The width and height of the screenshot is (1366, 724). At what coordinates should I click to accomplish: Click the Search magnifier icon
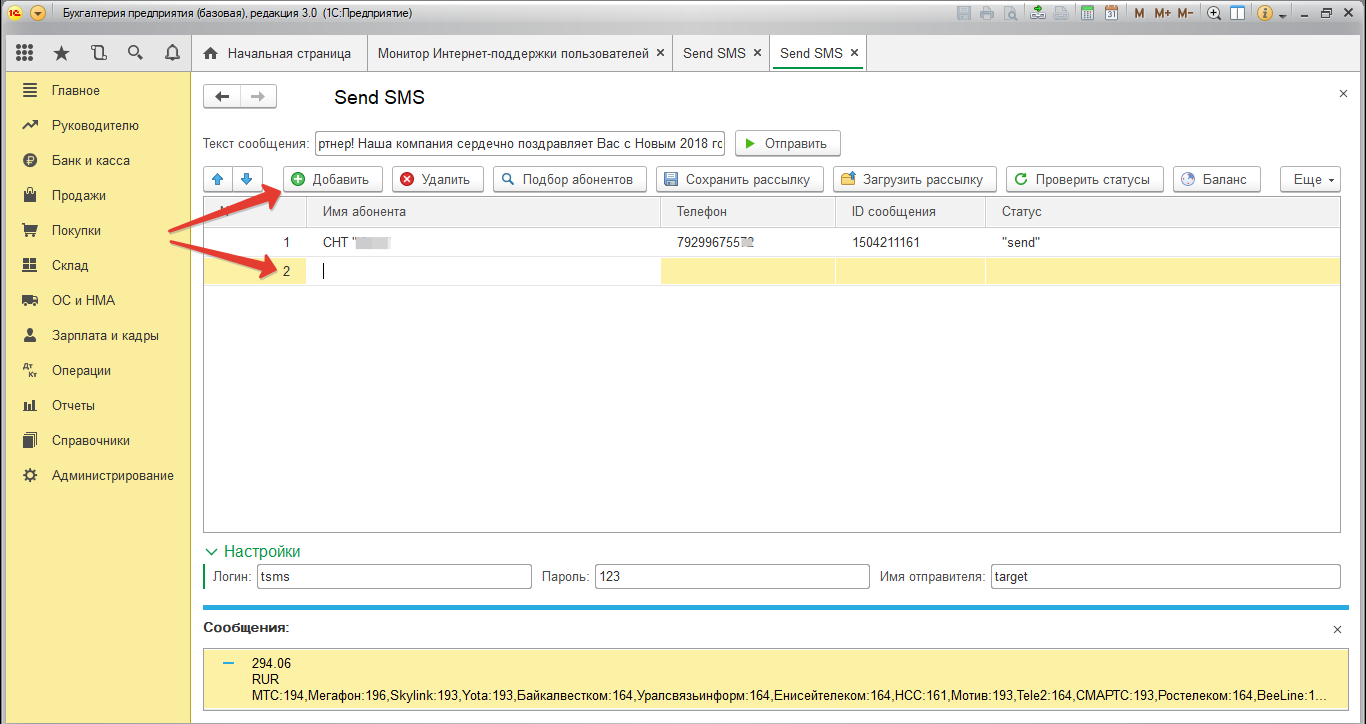tap(135, 53)
